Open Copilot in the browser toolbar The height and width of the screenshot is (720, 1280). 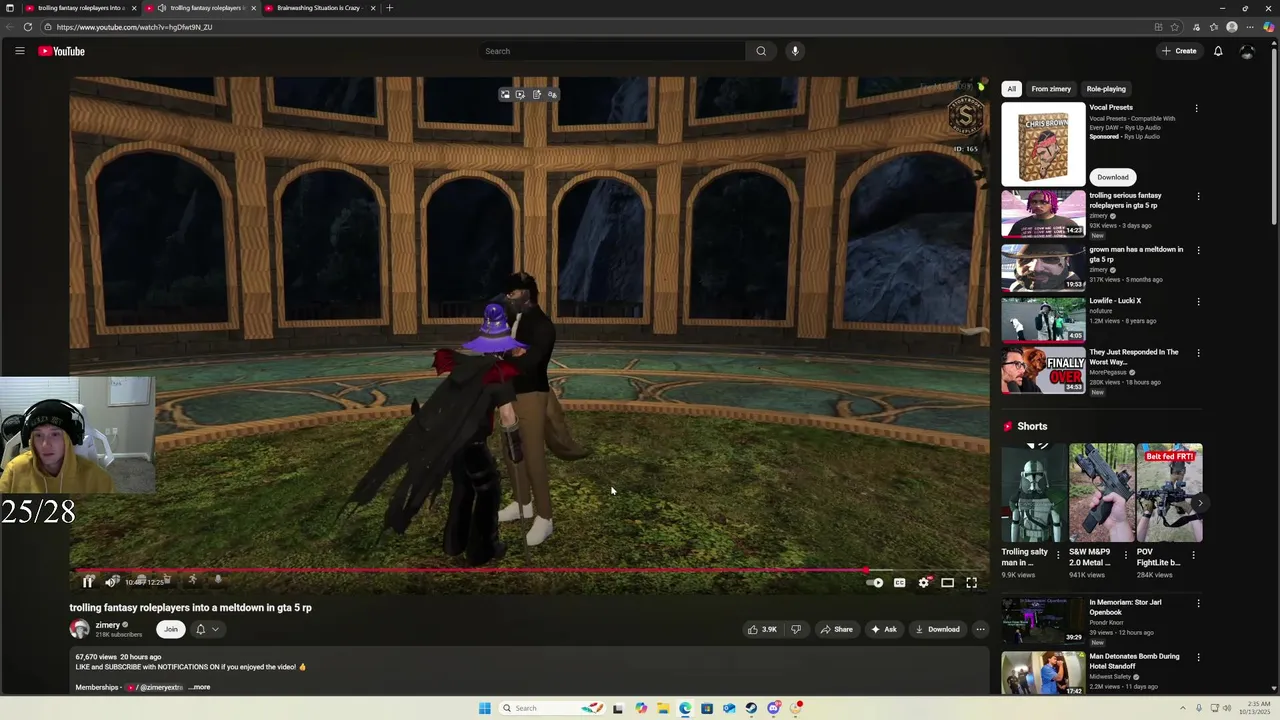1269,27
